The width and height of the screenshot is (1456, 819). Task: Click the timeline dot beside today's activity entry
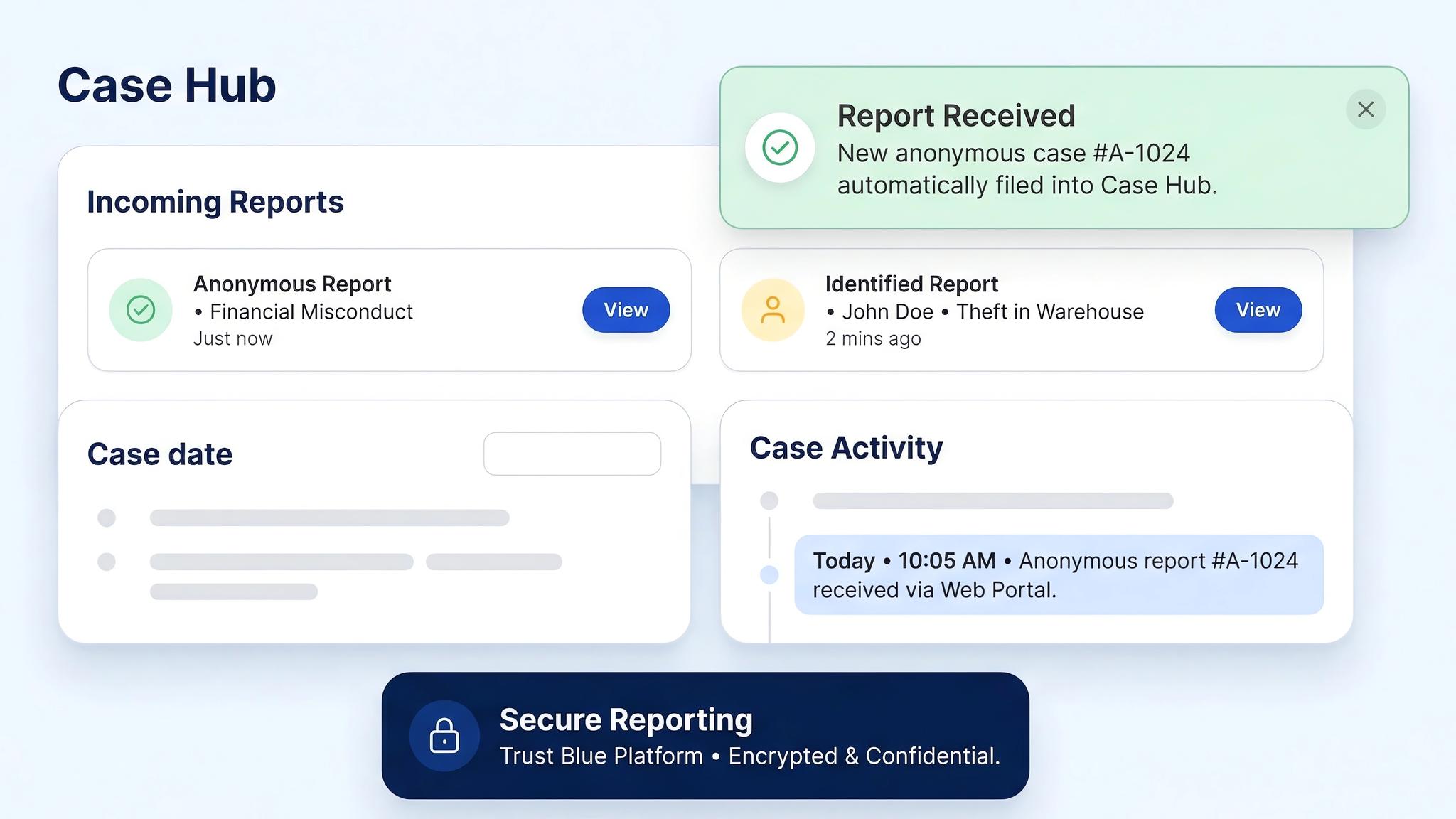(769, 573)
